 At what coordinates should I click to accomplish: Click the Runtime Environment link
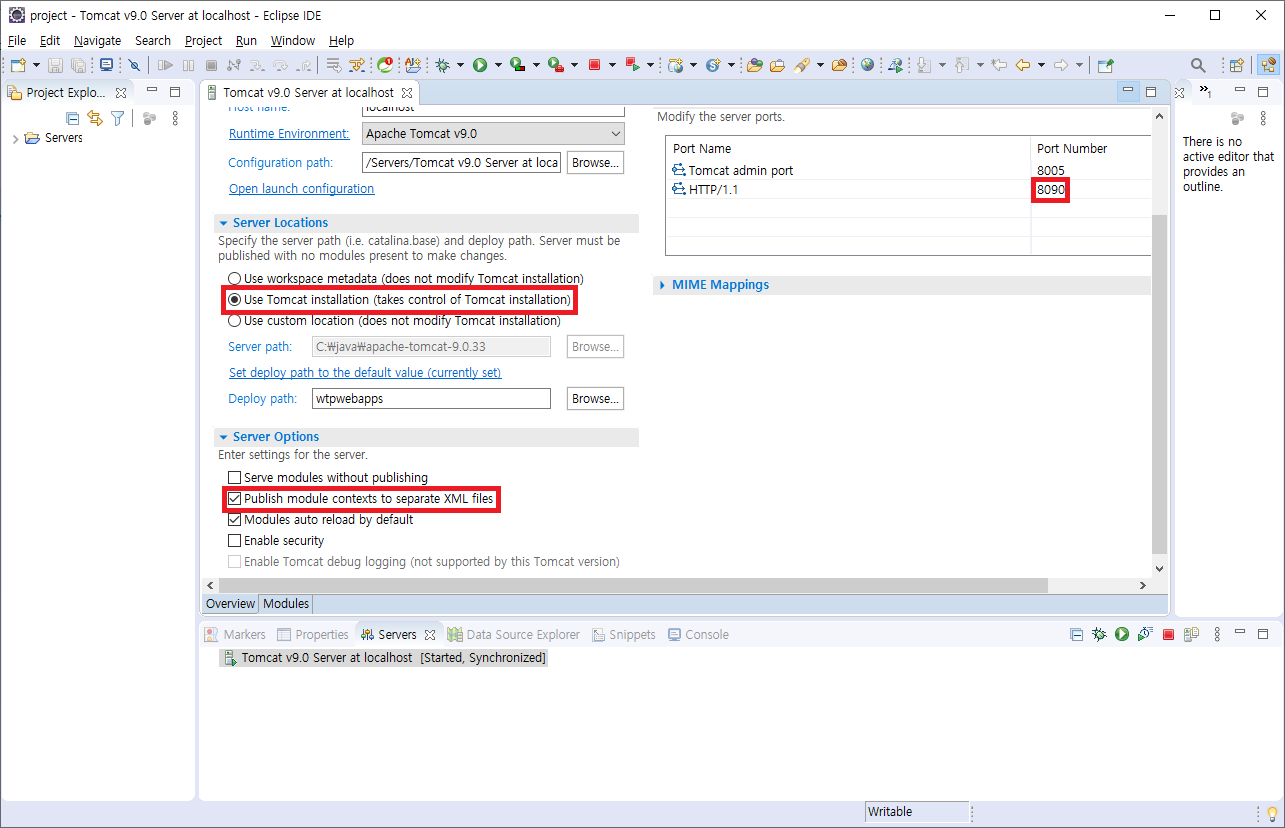[289, 134]
